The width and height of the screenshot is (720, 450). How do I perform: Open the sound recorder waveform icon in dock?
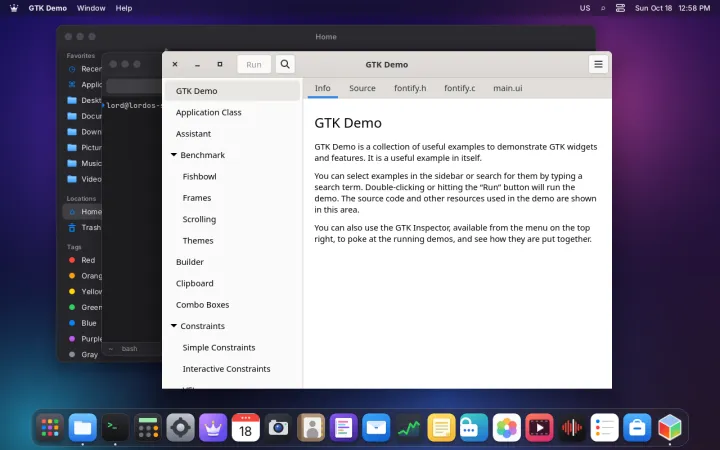pos(572,428)
